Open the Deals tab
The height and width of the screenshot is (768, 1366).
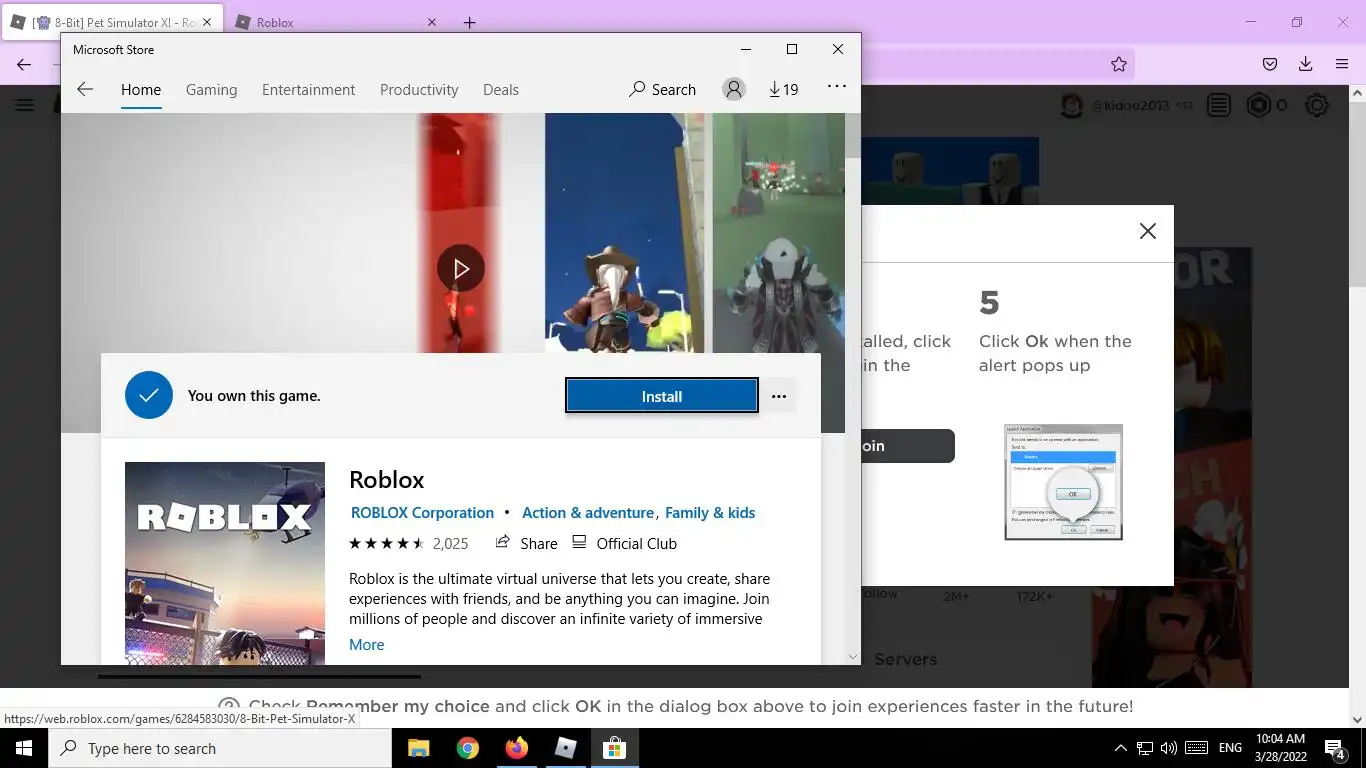[500, 89]
